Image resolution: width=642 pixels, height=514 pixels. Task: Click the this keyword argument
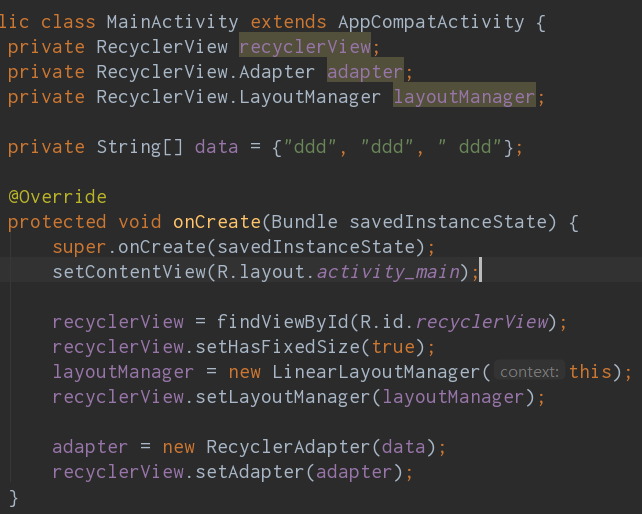click(590, 372)
